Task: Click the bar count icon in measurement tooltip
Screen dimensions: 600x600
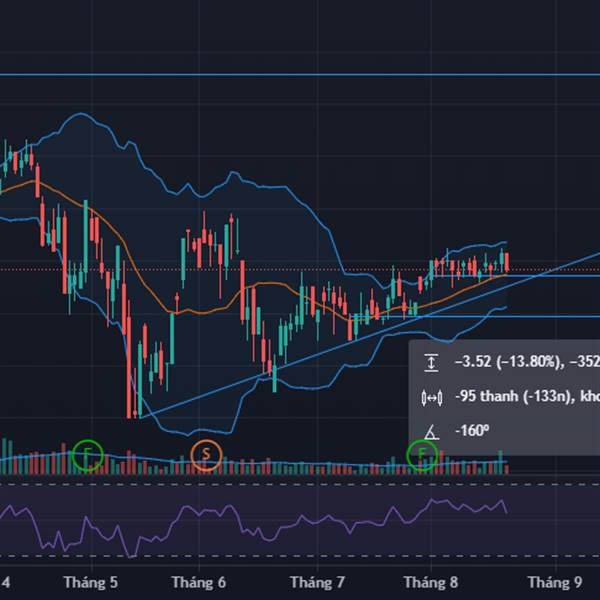Action: point(432,398)
